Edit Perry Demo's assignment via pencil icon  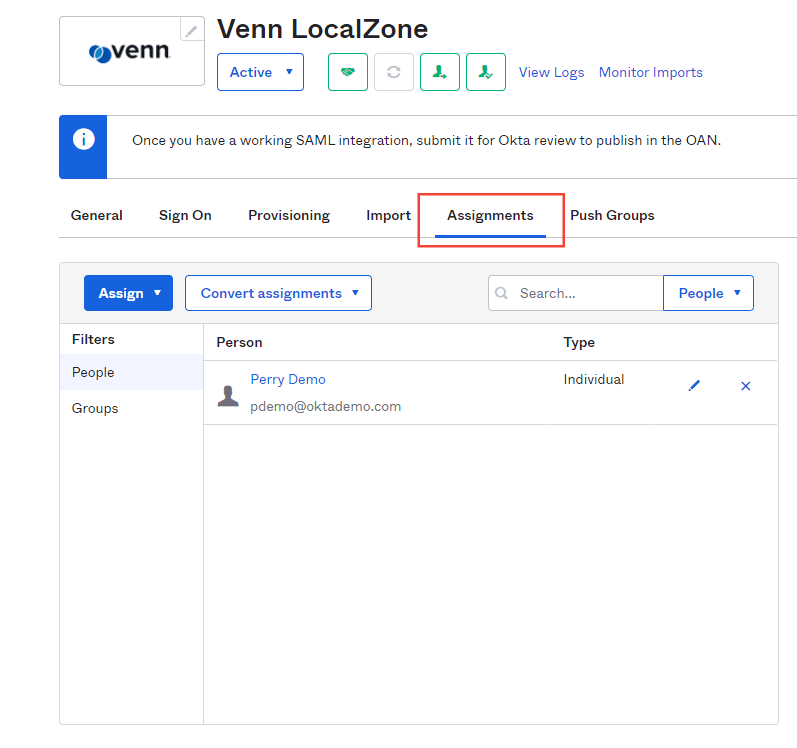coord(695,386)
